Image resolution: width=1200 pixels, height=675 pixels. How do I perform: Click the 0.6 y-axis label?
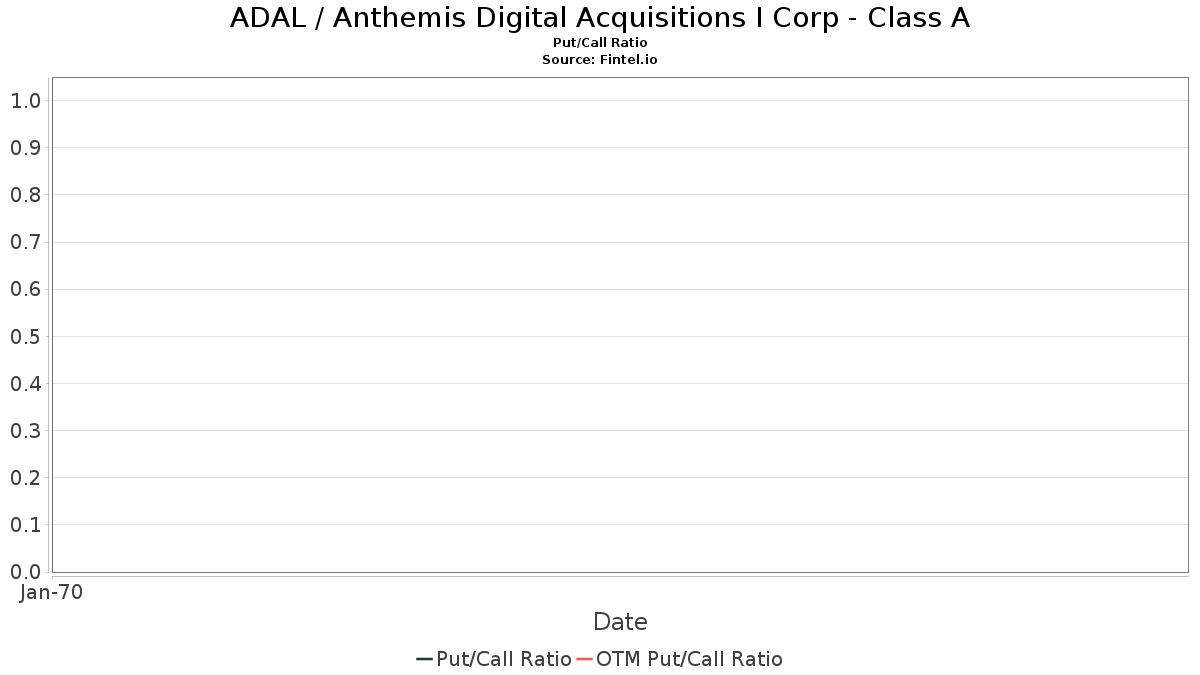click(x=26, y=289)
